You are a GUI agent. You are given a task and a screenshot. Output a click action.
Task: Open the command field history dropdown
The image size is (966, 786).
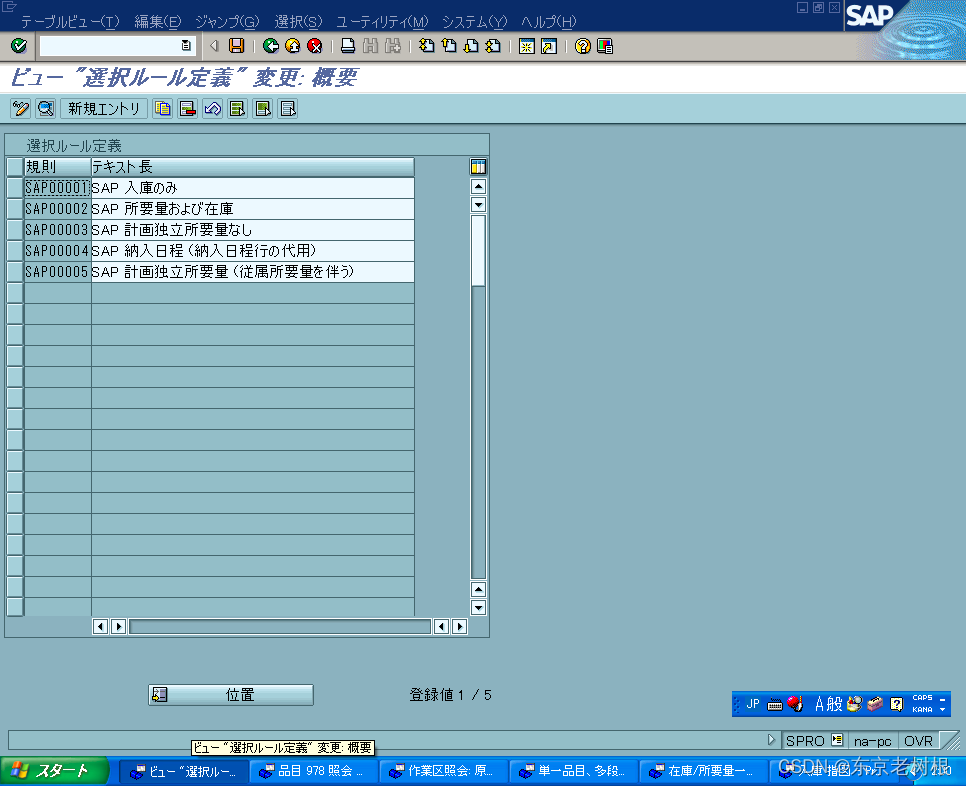186,45
